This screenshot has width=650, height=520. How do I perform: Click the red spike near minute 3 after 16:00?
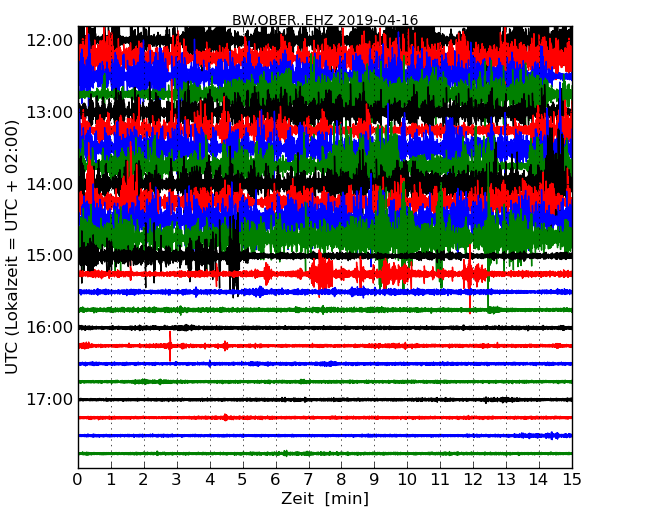[170, 346]
